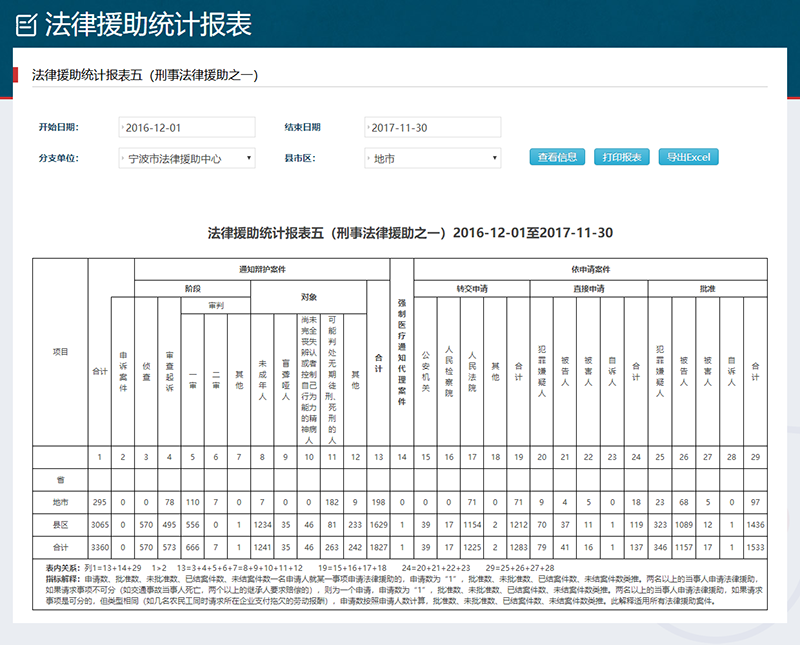Screen dimensions: 800x645
Task: Click value 1629 in 县区 row
Action: coord(379,525)
